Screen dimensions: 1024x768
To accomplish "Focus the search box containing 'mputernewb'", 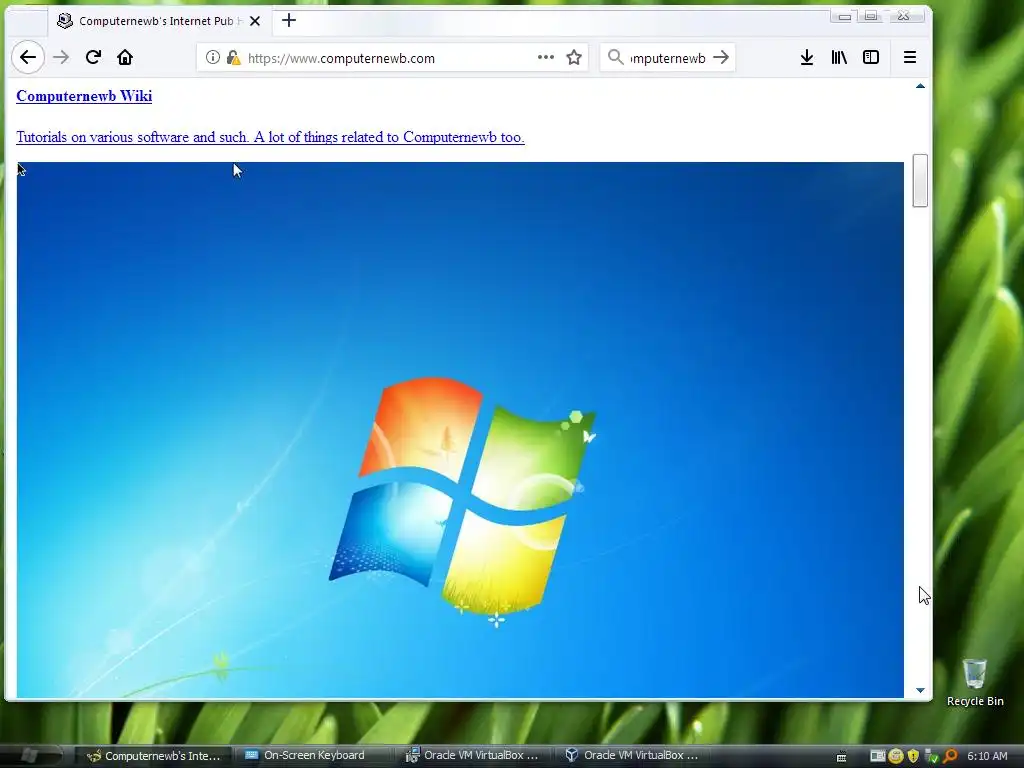I will (667, 58).
